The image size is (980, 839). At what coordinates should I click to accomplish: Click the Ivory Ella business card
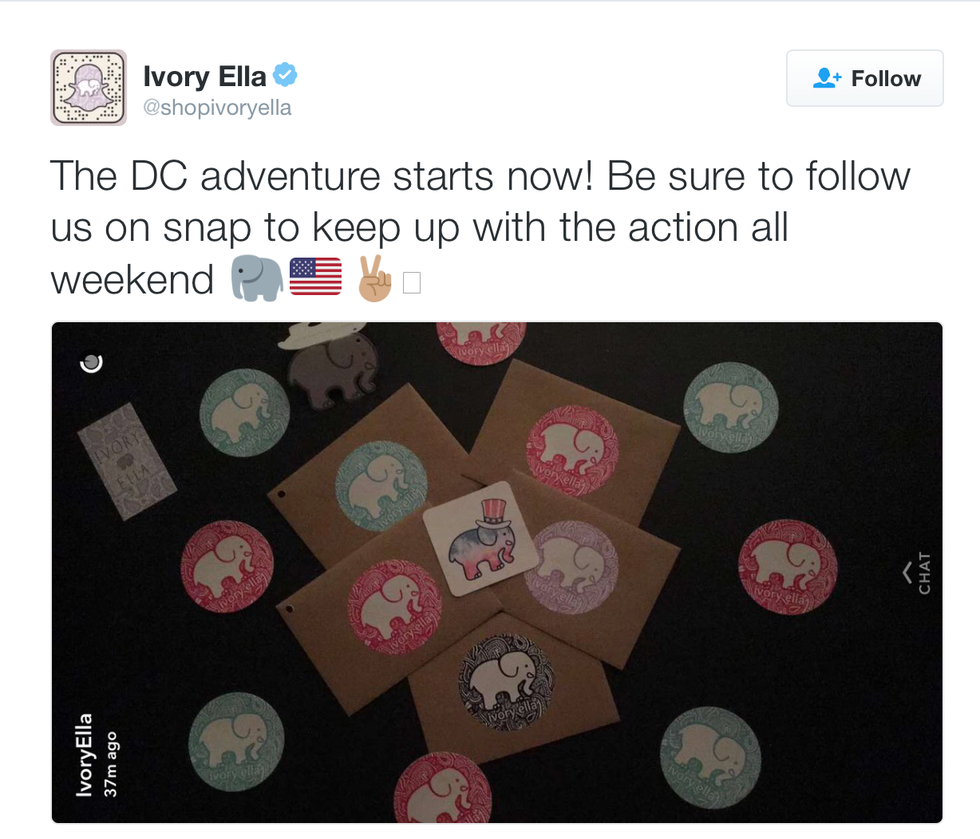127,460
